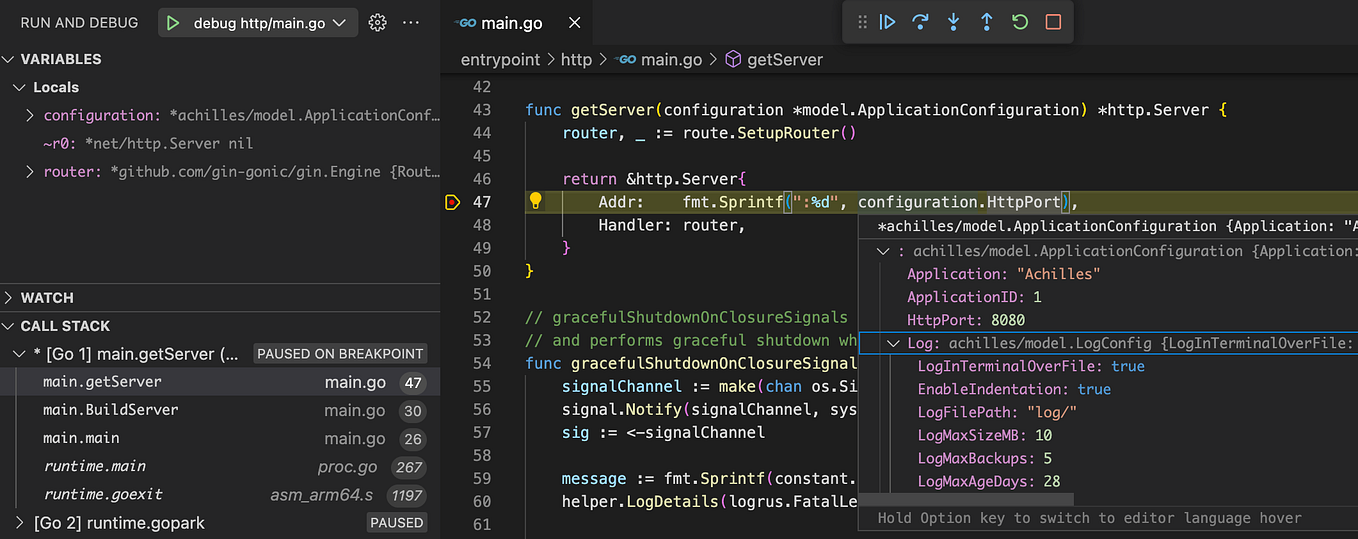The height and width of the screenshot is (539, 1358).
Task: Click the getServer breadcrumb symbol
Action: (x=774, y=59)
